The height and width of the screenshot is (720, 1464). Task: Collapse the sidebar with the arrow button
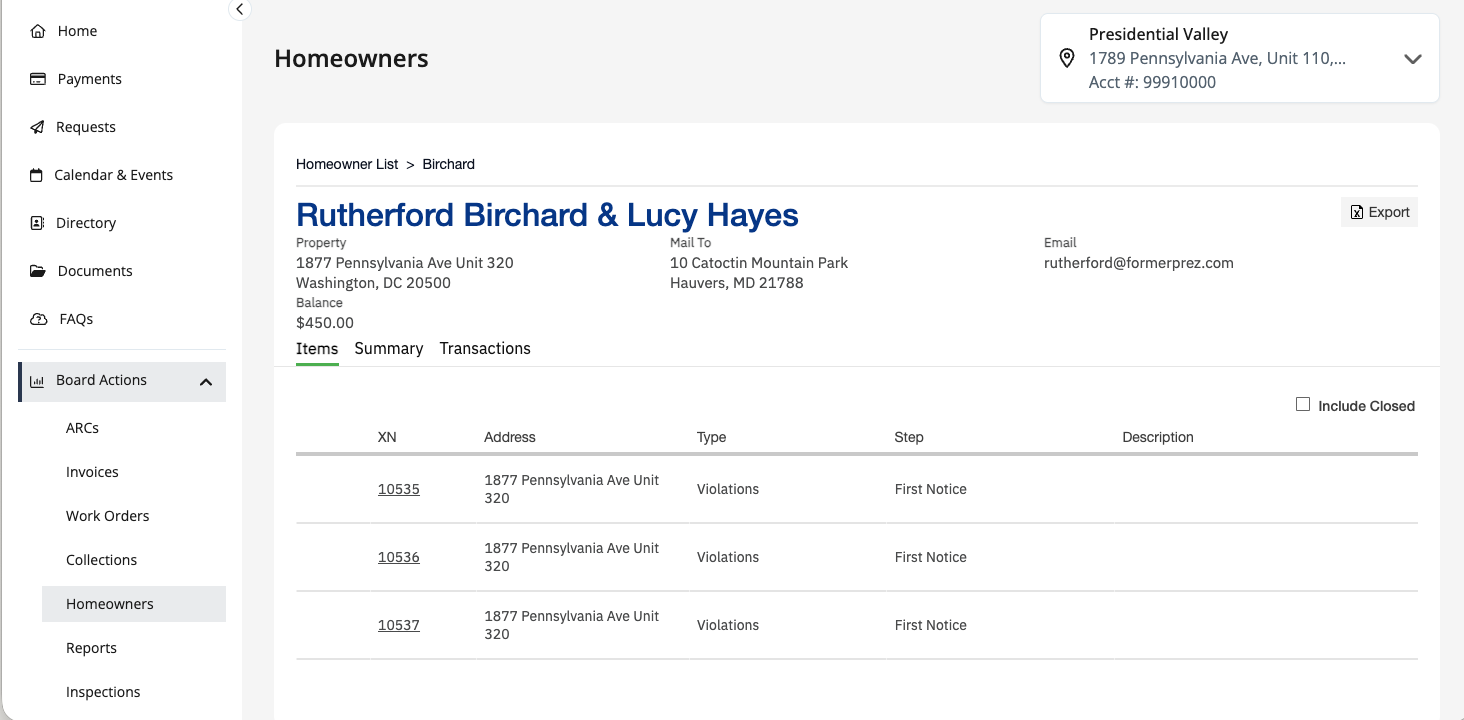click(239, 9)
